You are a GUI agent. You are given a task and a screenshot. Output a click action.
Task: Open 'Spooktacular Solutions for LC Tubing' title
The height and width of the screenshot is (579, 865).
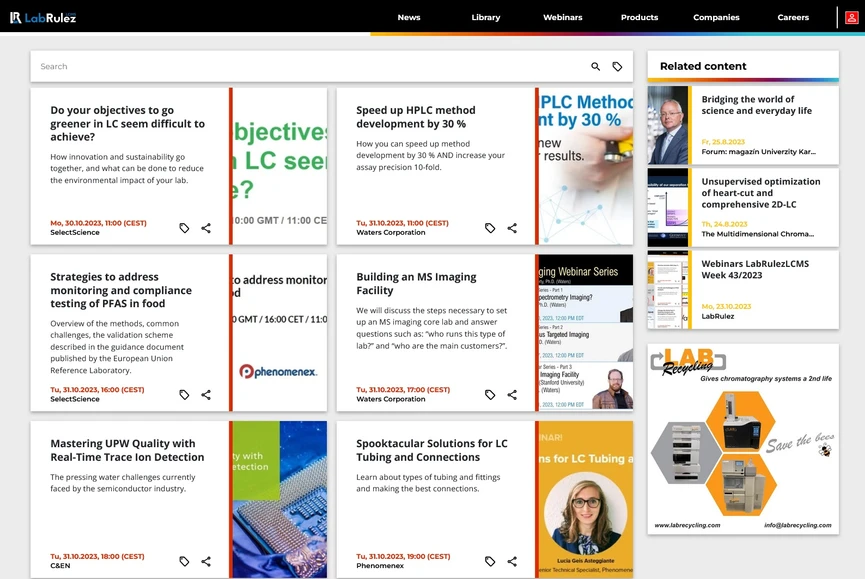(431, 450)
